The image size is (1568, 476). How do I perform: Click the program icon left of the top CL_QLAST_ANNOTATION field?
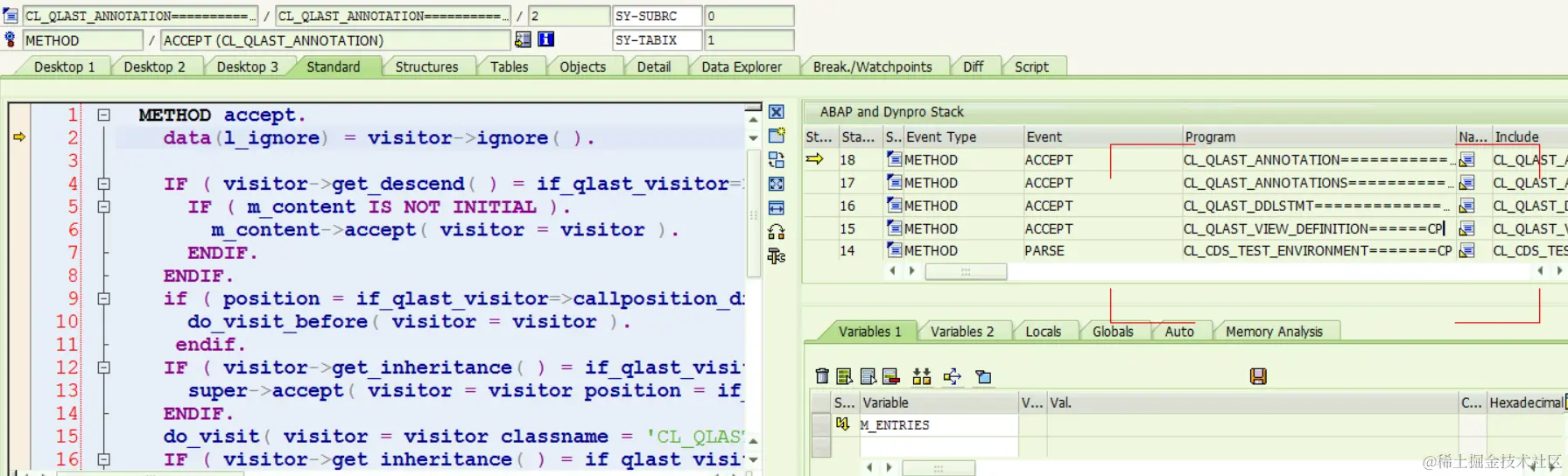point(11,16)
